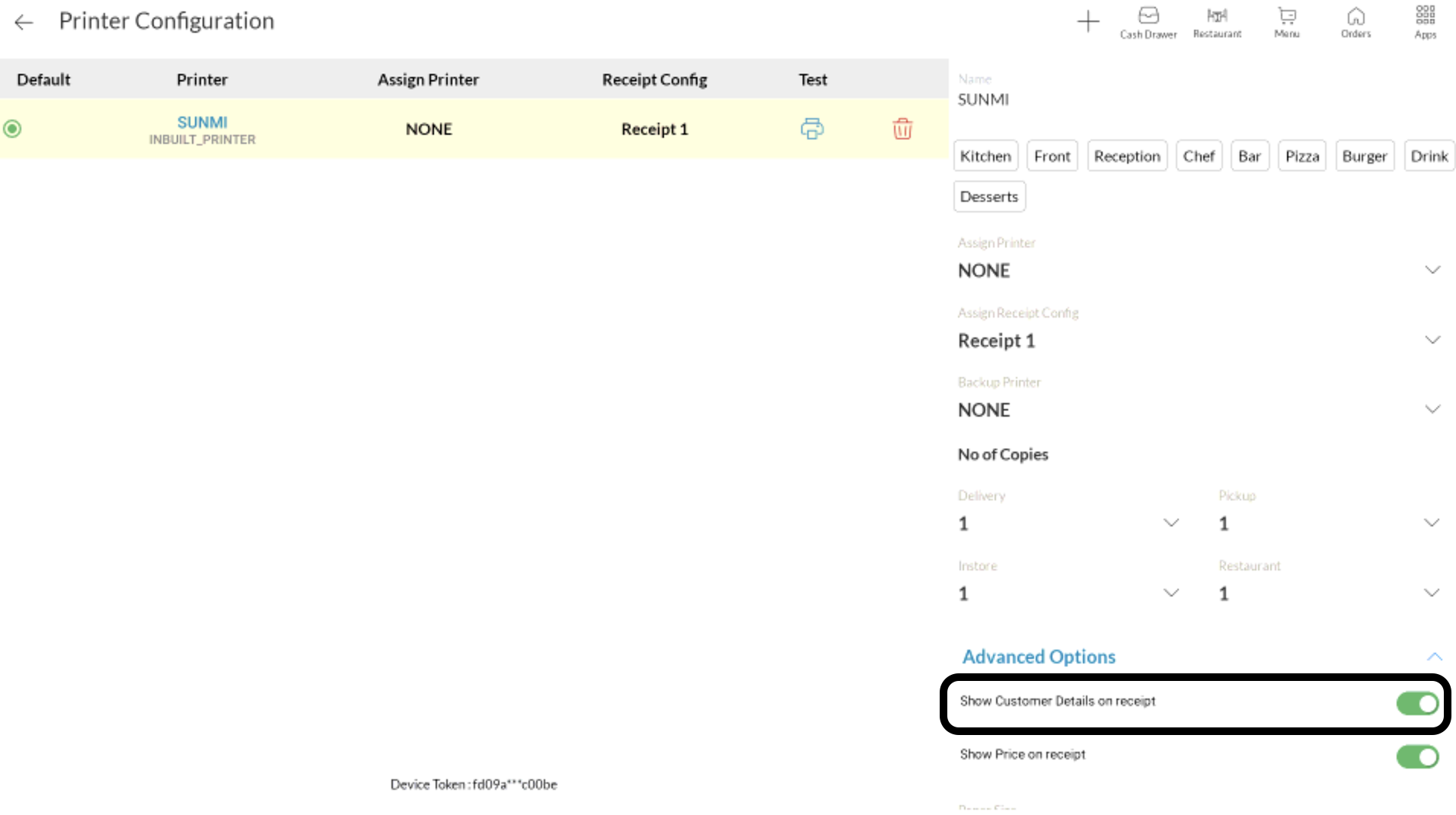Click the SUNMI printer name link

[202, 123]
